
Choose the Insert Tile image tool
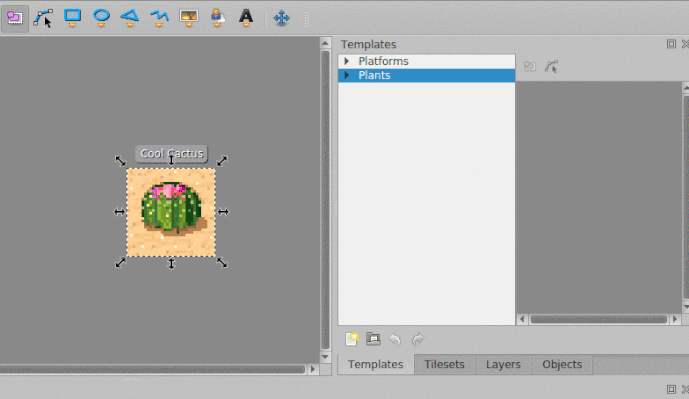[189, 18]
